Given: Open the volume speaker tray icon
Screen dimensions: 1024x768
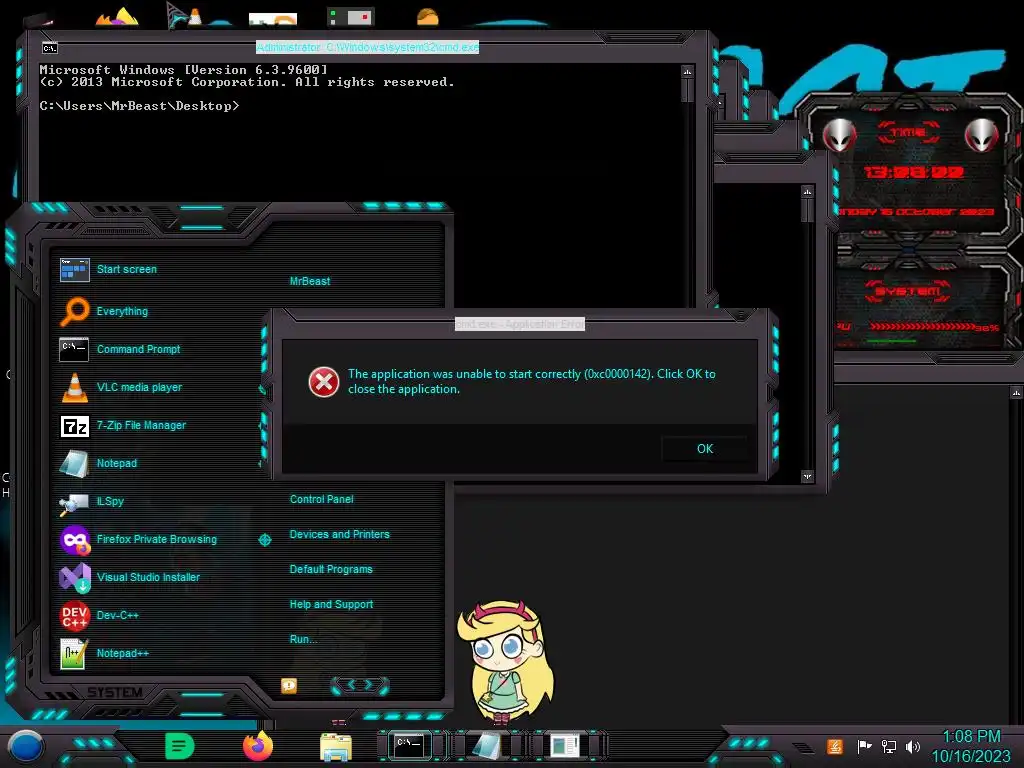Looking at the screenshot, I should 913,746.
